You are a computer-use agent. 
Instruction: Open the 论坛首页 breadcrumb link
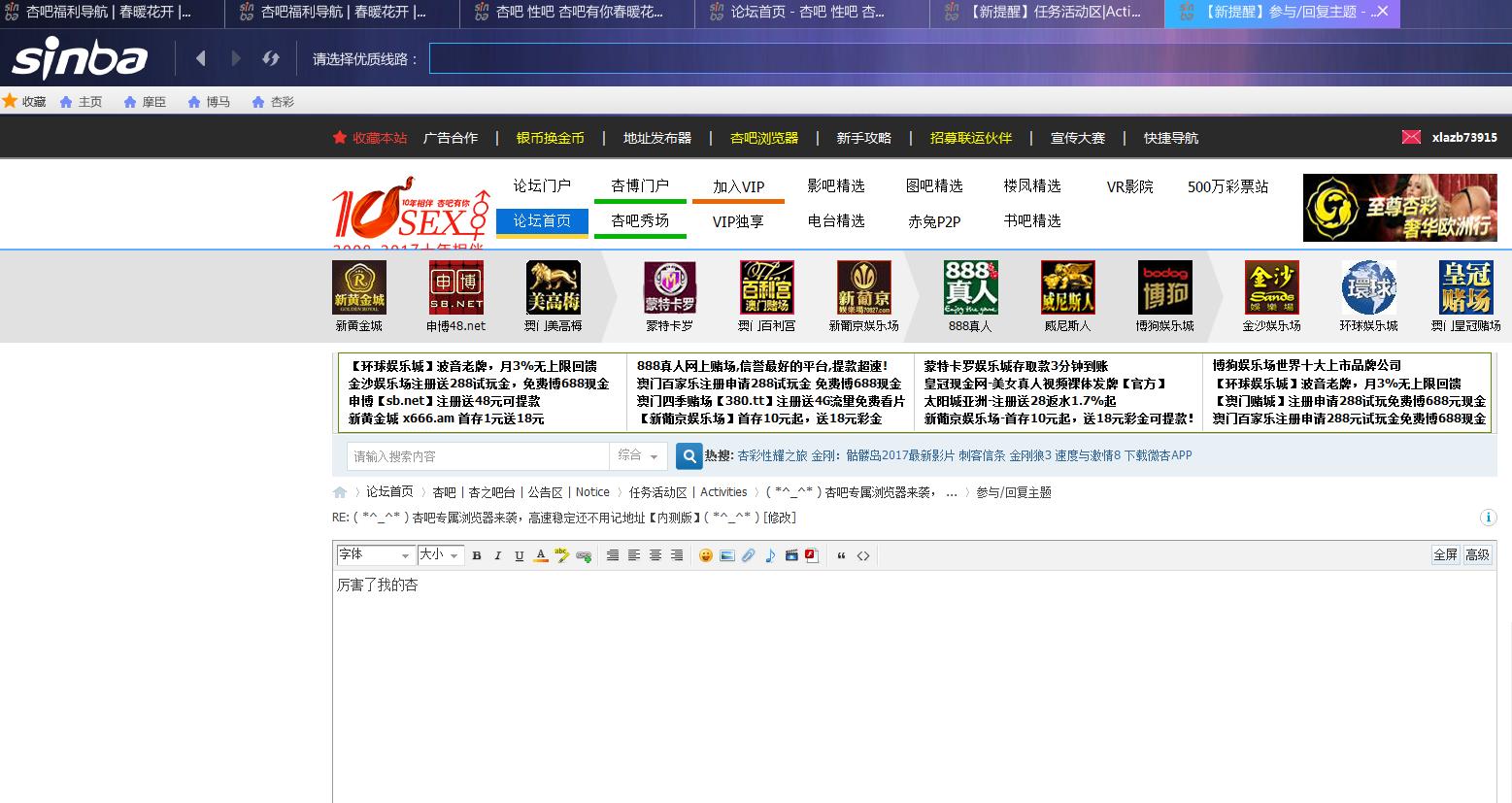click(389, 492)
